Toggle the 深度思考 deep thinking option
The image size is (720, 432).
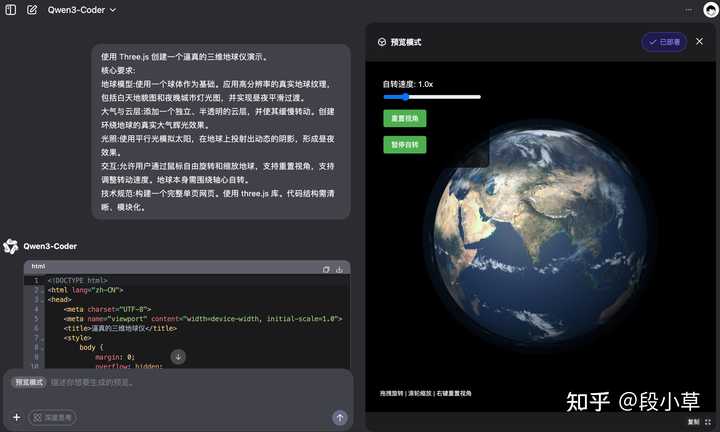point(52,417)
